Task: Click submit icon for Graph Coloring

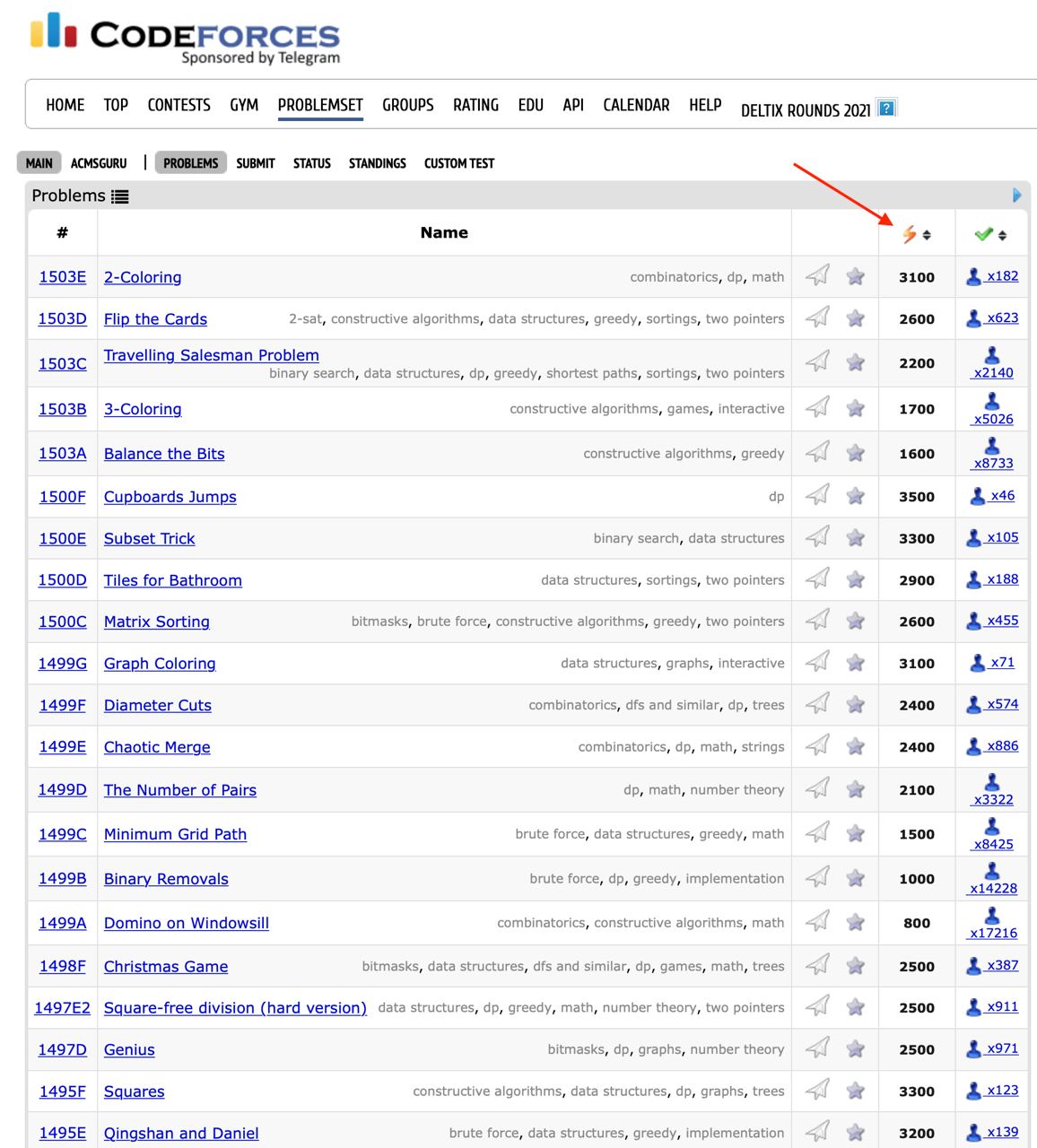Action: pyautogui.click(x=817, y=662)
